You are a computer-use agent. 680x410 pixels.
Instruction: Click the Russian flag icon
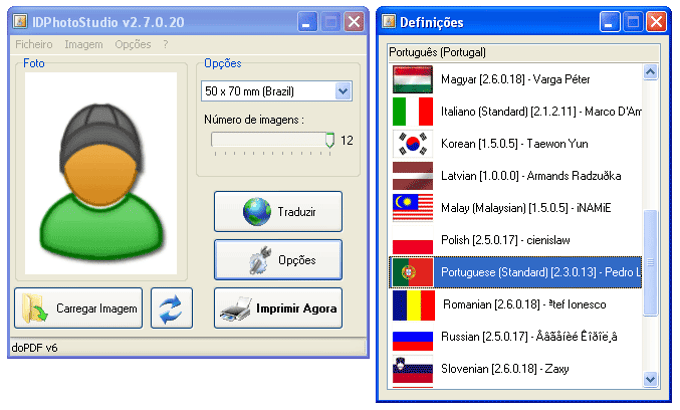click(x=412, y=337)
